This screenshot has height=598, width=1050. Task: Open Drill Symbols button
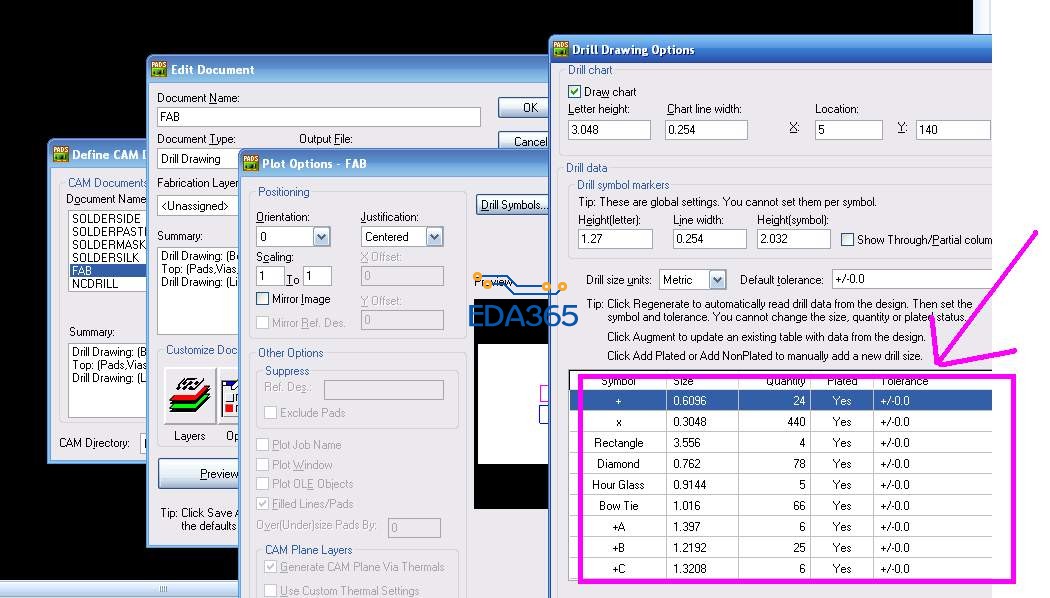pyautogui.click(x=513, y=205)
